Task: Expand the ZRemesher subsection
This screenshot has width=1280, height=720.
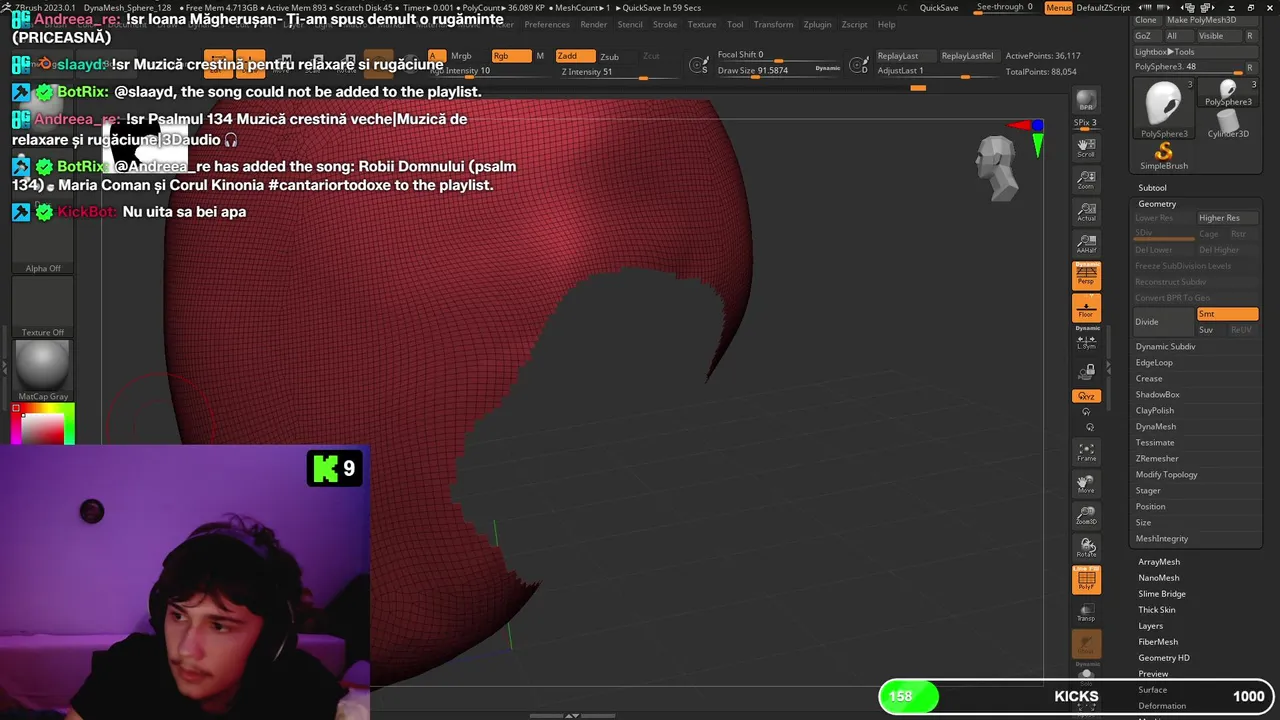Action: [1157, 458]
